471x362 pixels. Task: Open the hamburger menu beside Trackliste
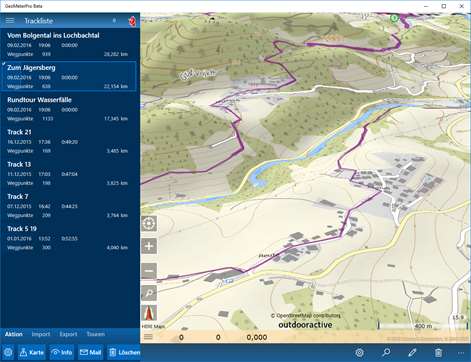tap(10, 21)
